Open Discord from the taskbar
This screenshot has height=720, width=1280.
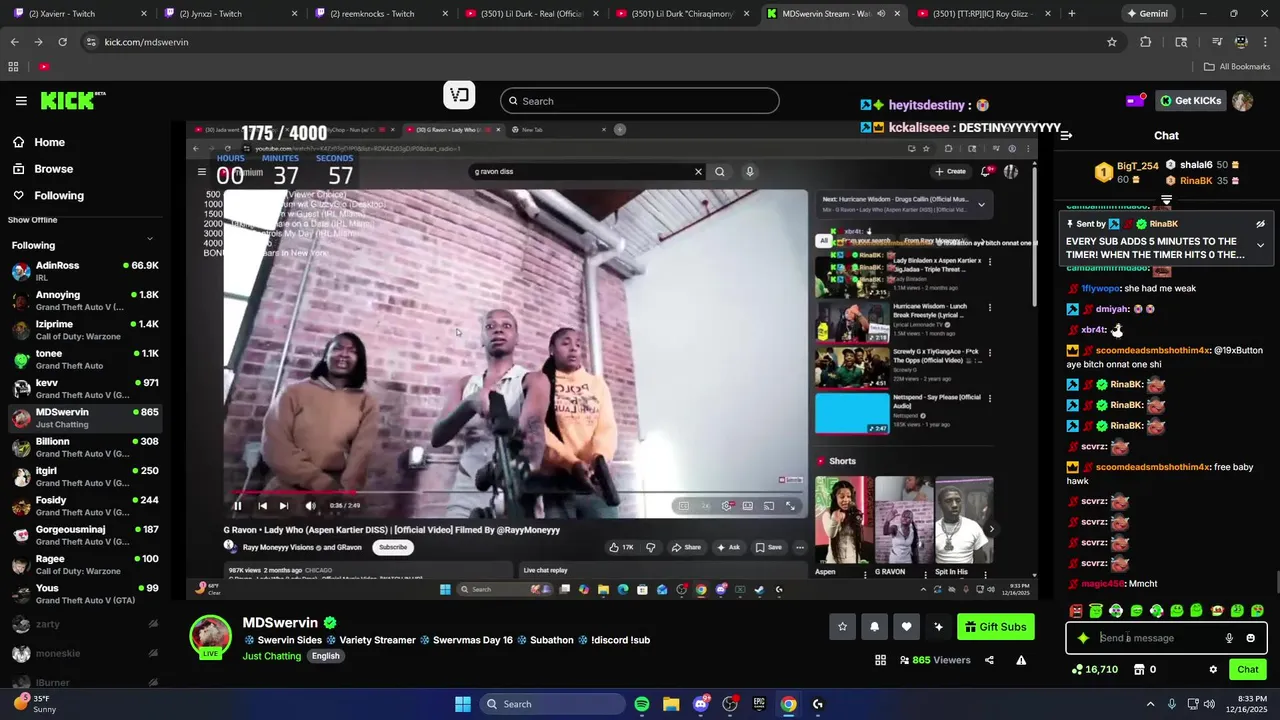(x=700, y=704)
